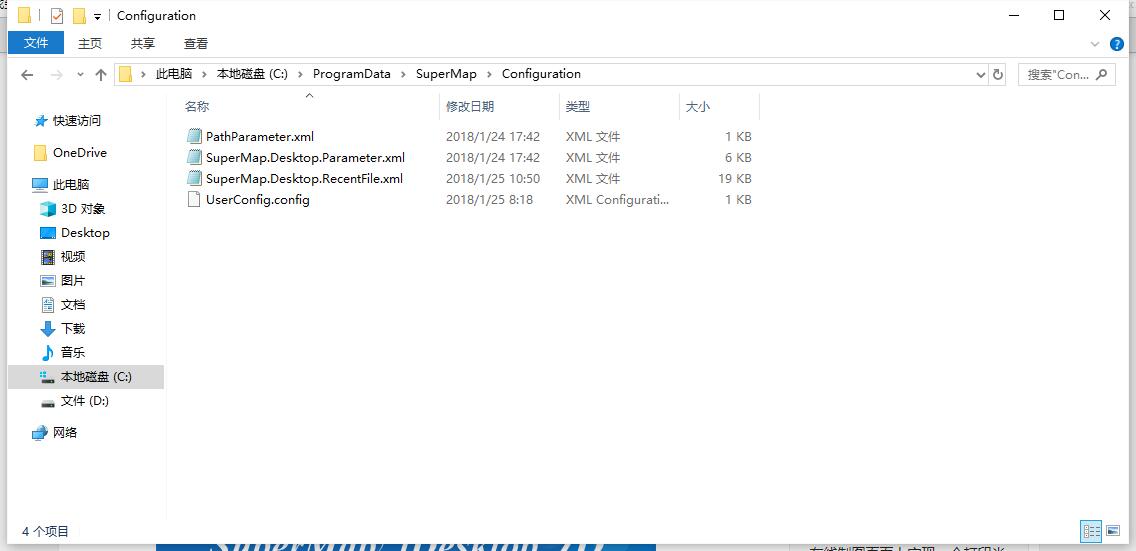Select 网络 label in navigation pane

point(65,433)
